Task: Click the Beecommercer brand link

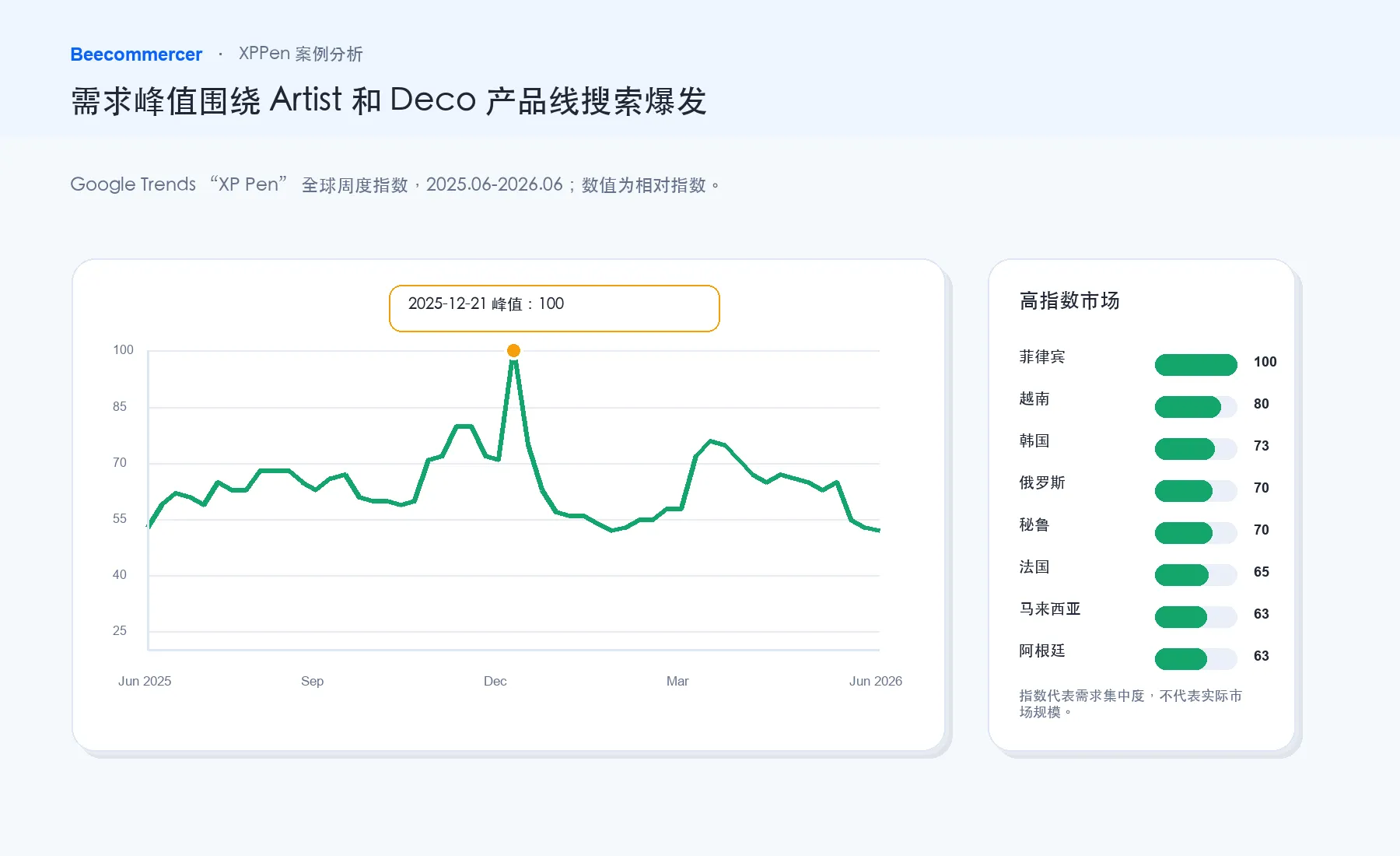Action: click(136, 54)
